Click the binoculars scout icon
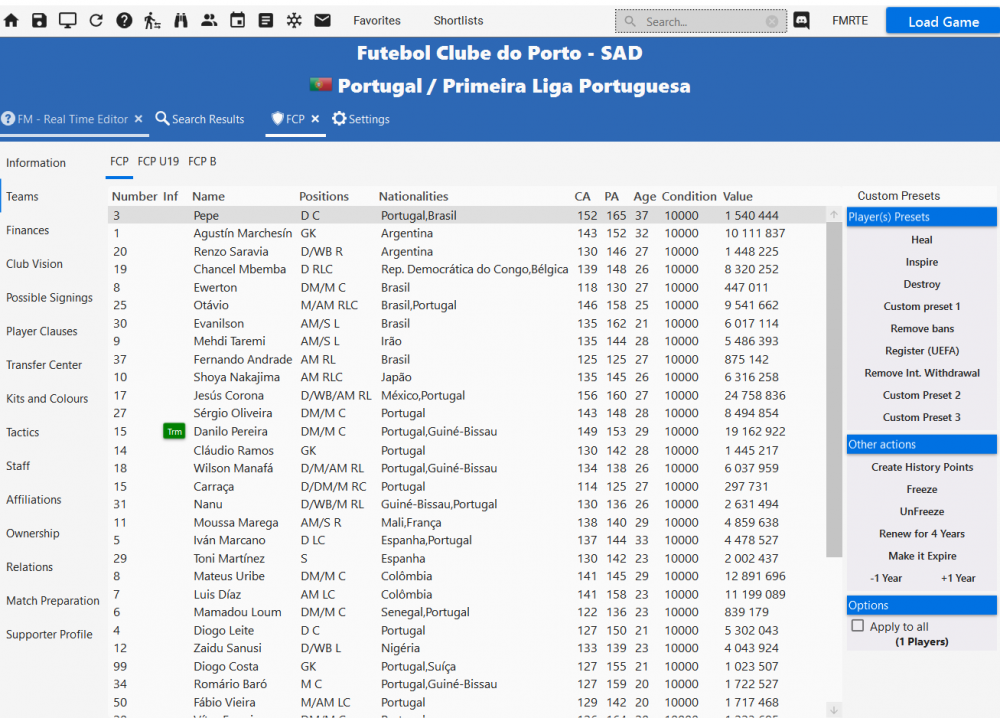The height and width of the screenshot is (718, 1000). click(x=181, y=20)
